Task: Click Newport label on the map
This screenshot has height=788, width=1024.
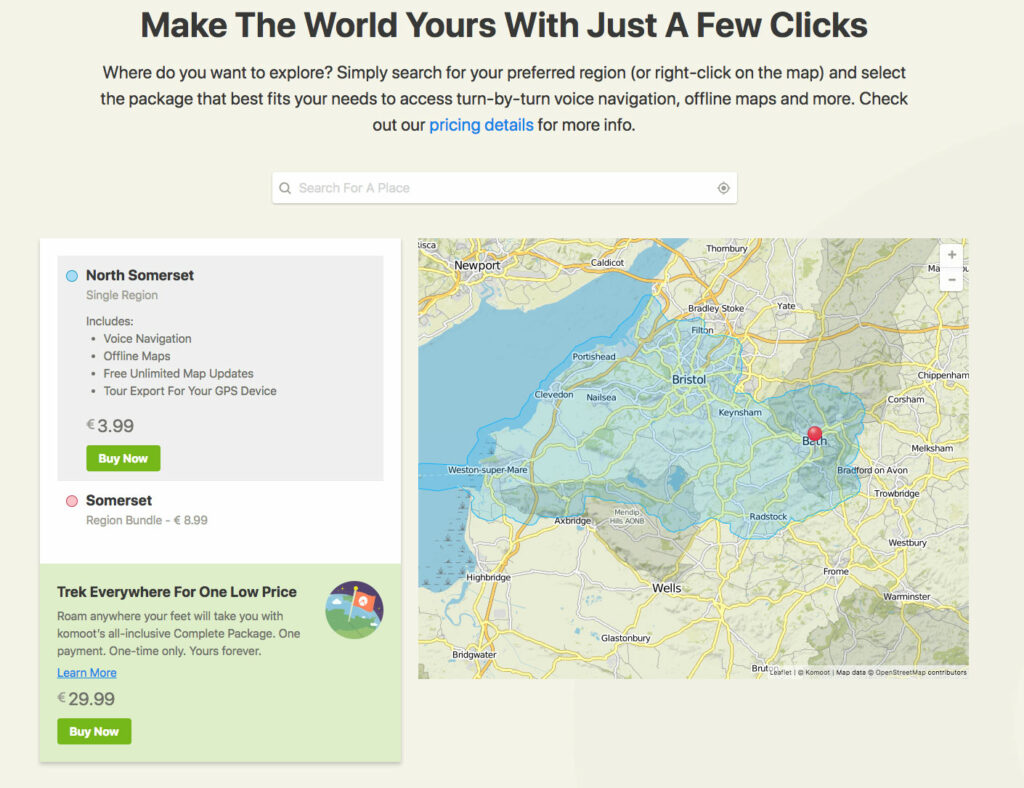Action: pos(477,266)
